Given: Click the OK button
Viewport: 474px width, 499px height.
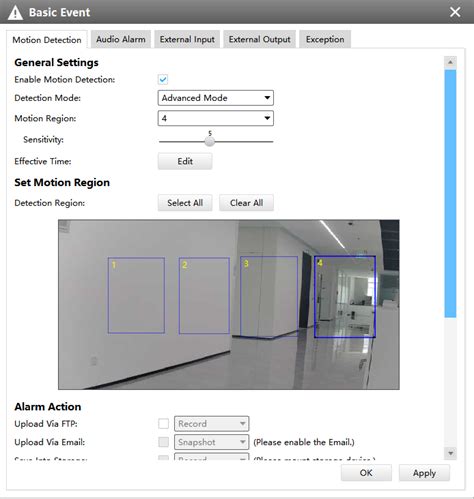Looking at the screenshot, I should (366, 473).
